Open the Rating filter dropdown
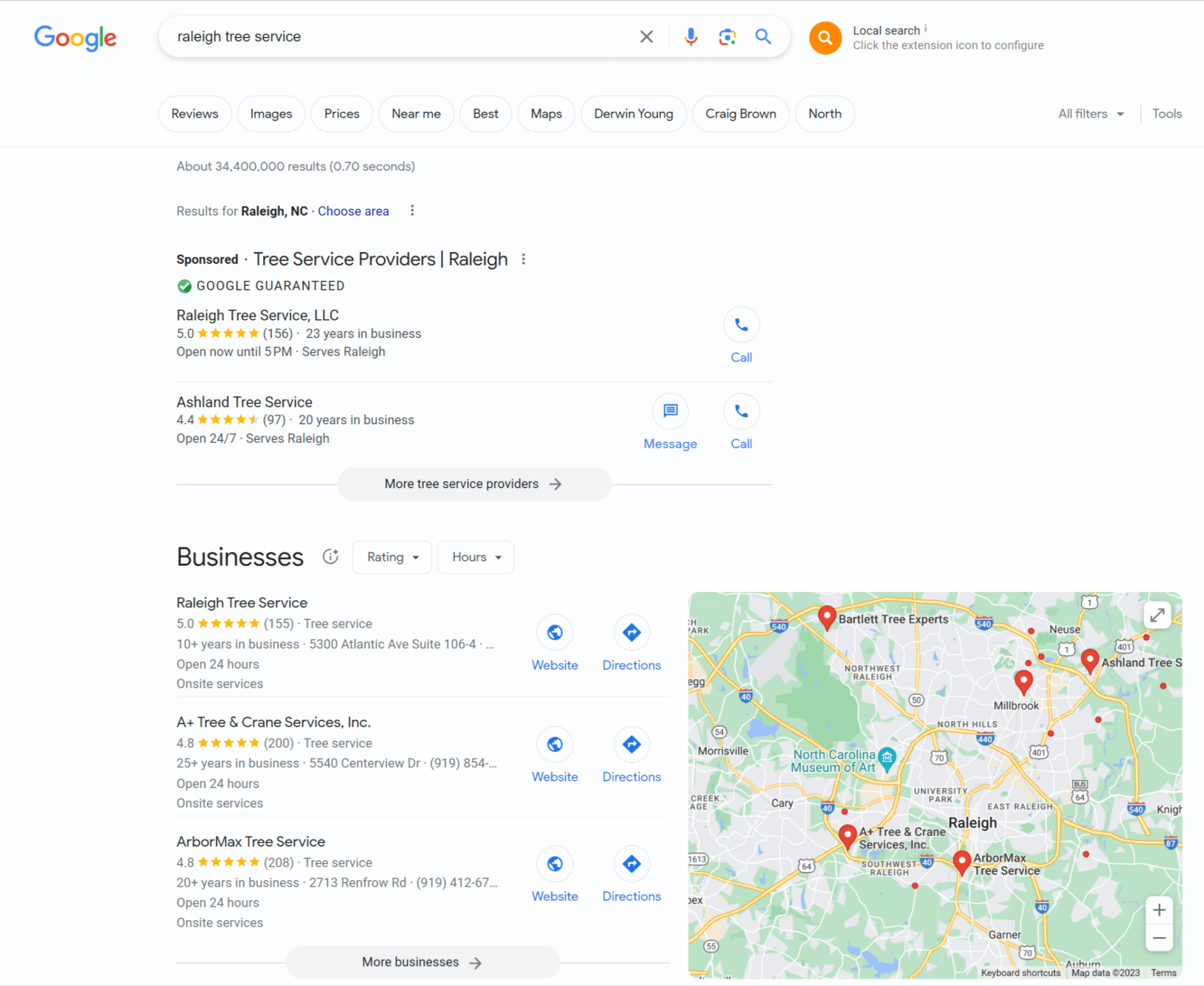The height and width of the screenshot is (986, 1204). (x=391, y=557)
